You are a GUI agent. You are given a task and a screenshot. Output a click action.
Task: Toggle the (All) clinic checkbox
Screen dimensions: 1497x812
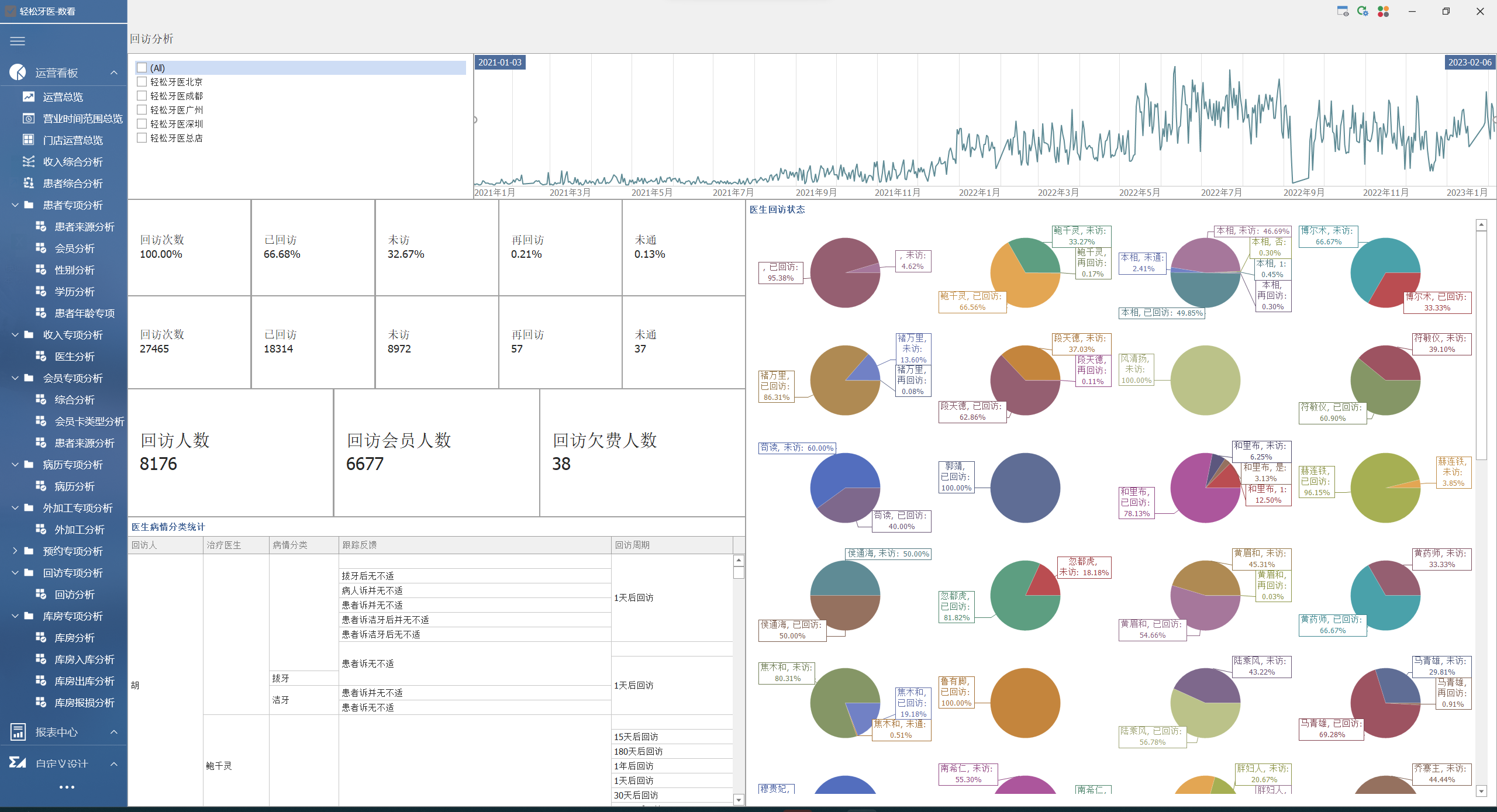[142, 68]
